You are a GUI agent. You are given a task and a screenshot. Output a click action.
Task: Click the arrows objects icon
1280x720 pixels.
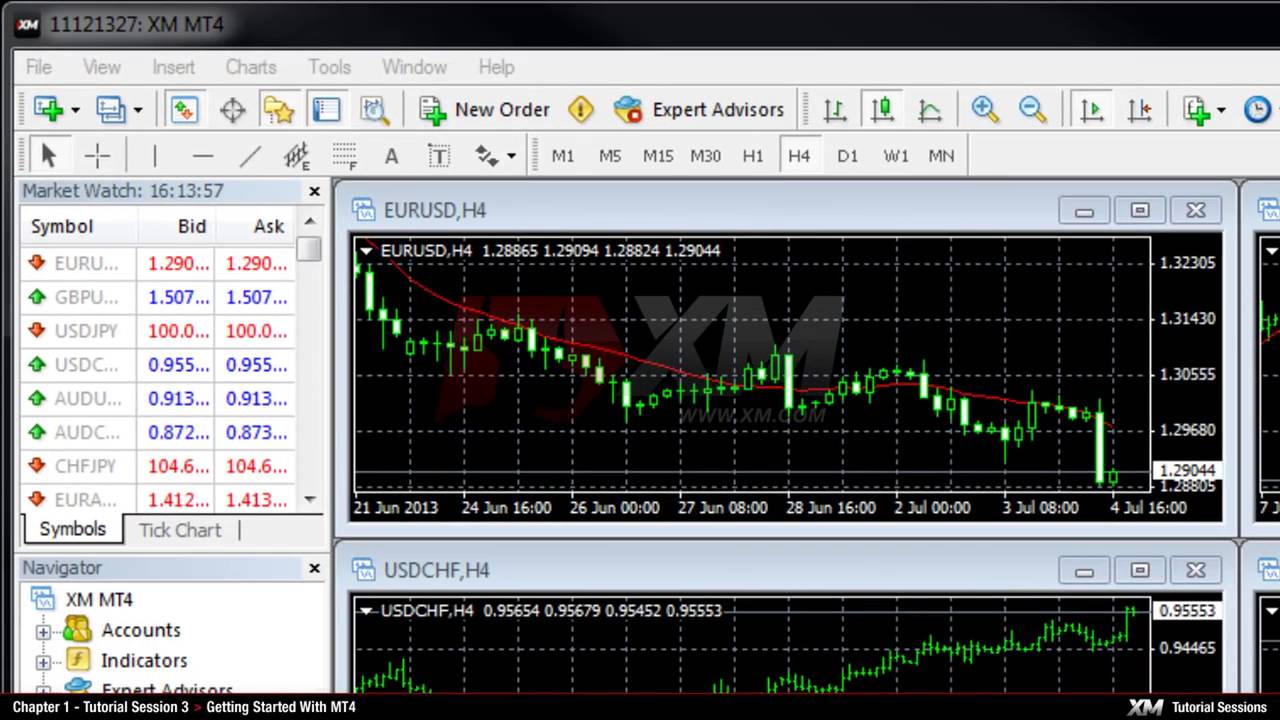tap(487, 155)
